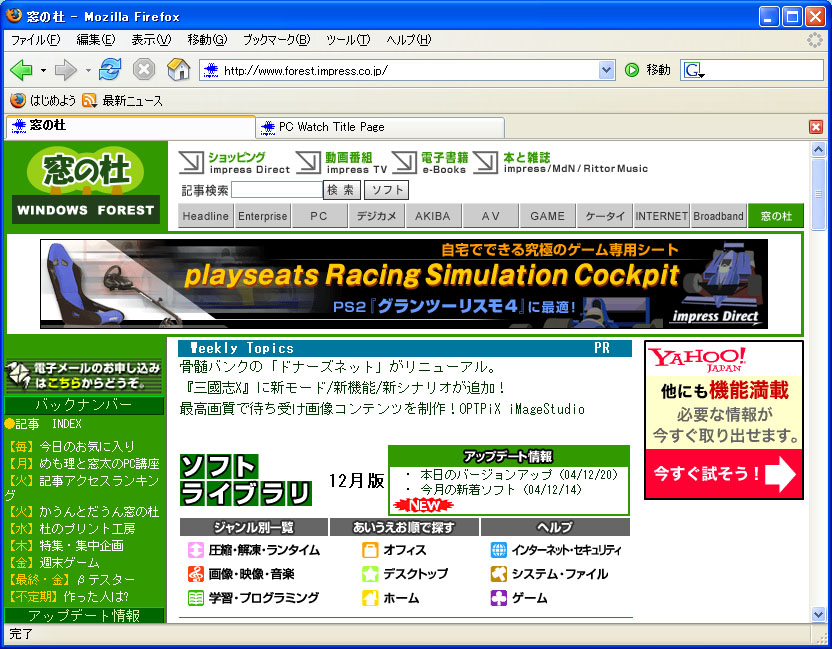Switch to PC Watch Title Page tab
Image resolution: width=832 pixels, height=649 pixels.
(x=380, y=127)
